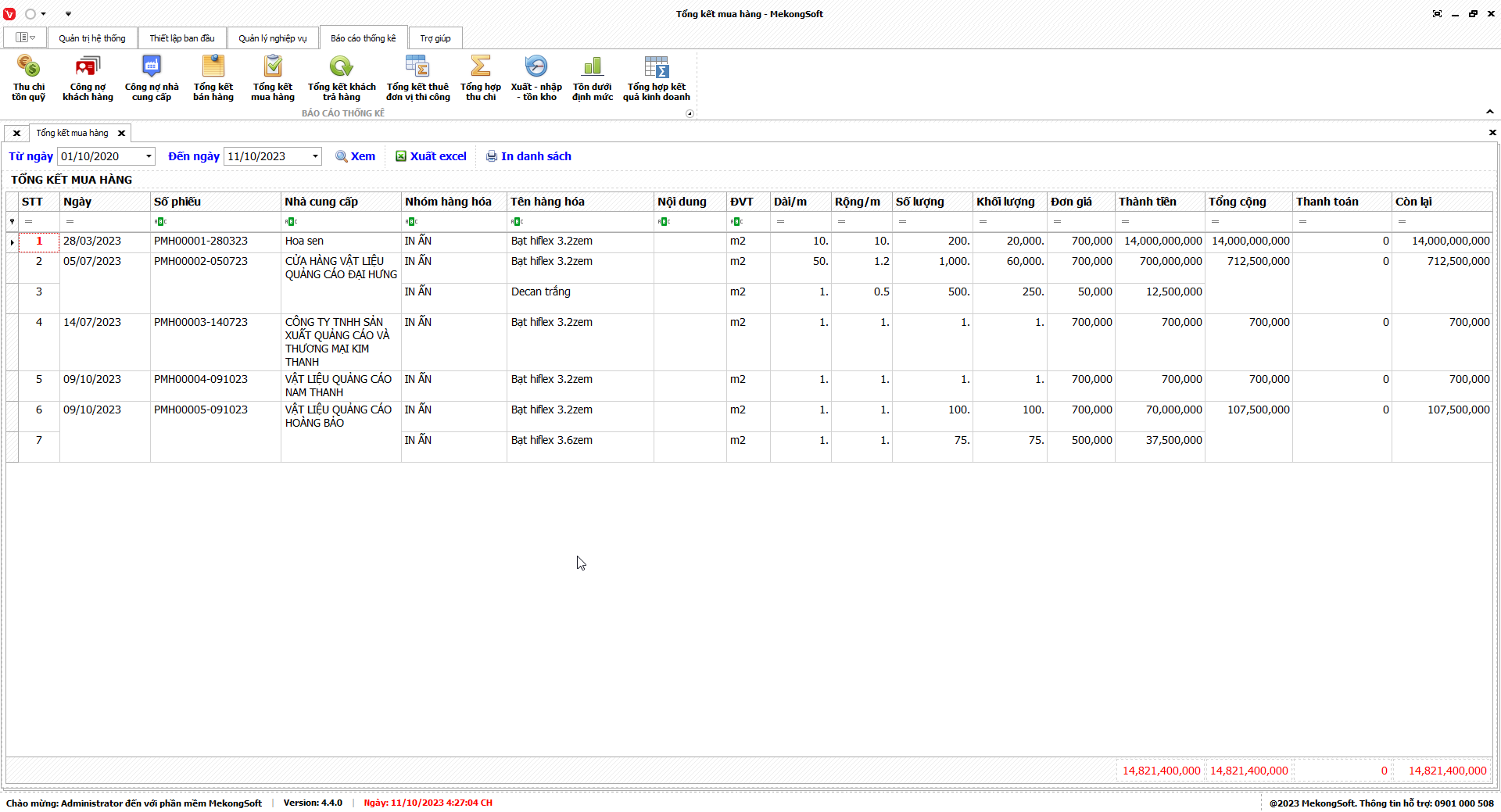
Task: Switch to Quản lý nghiệp vụ tab
Action: [273, 38]
